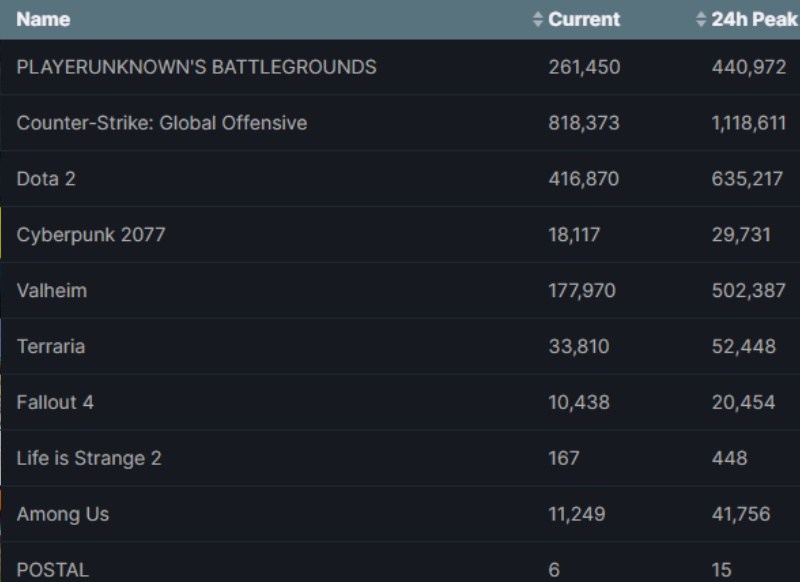Sort the table by Name column header
Viewport: 800px width, 582px height.
click(43, 19)
